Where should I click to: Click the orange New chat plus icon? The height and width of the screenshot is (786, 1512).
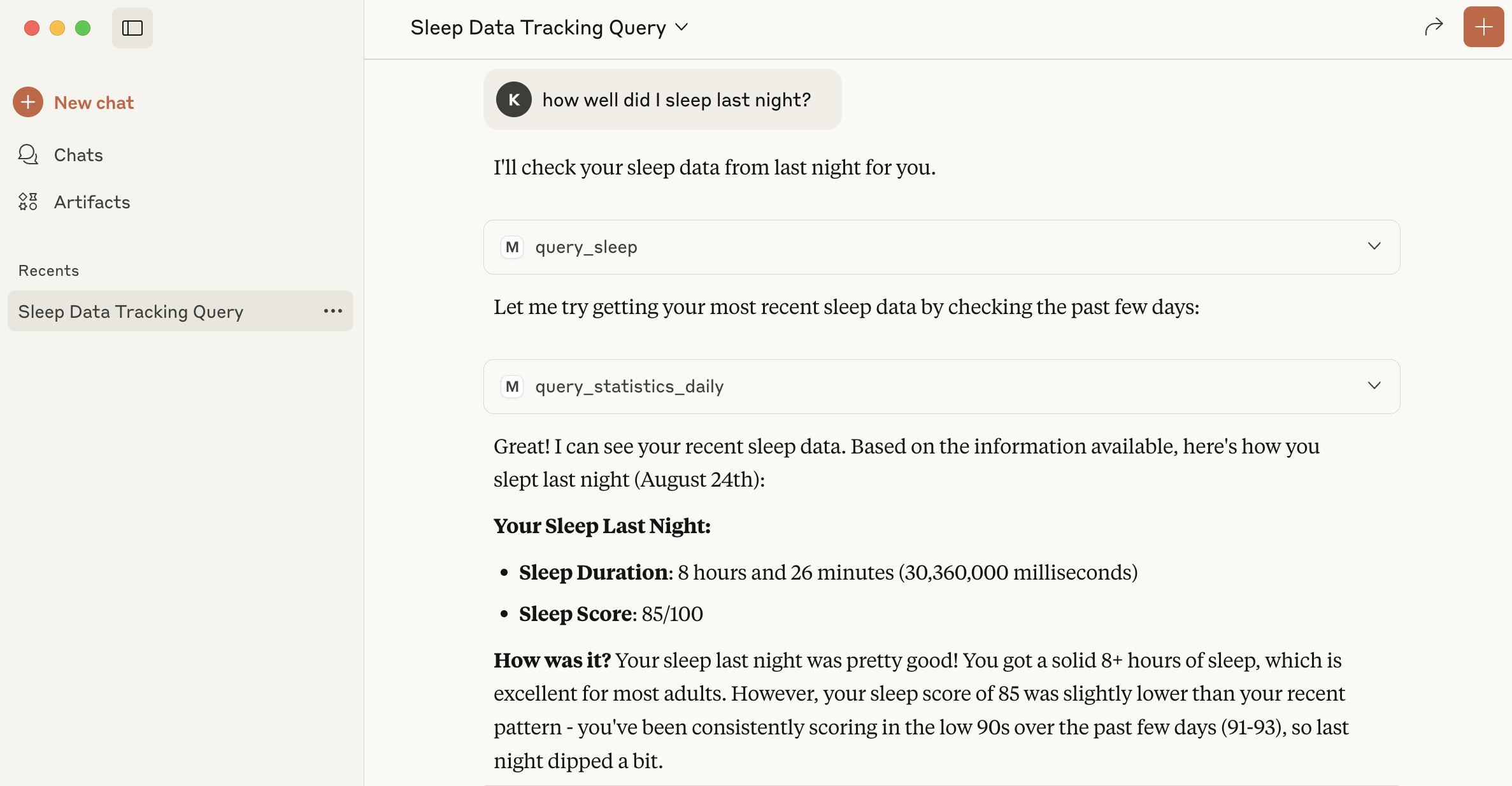pos(28,102)
